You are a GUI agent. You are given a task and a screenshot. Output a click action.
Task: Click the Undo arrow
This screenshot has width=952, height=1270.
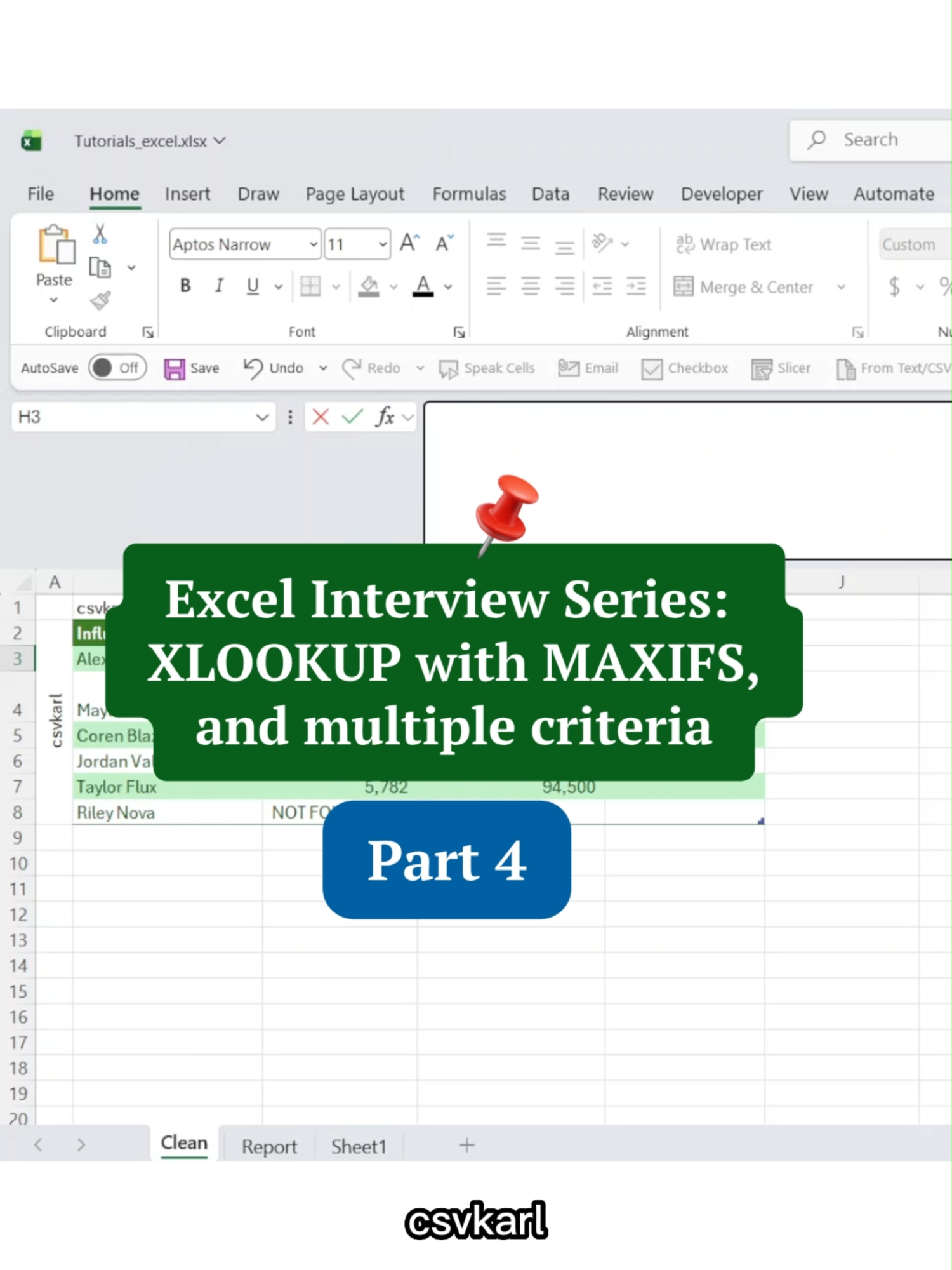click(253, 368)
